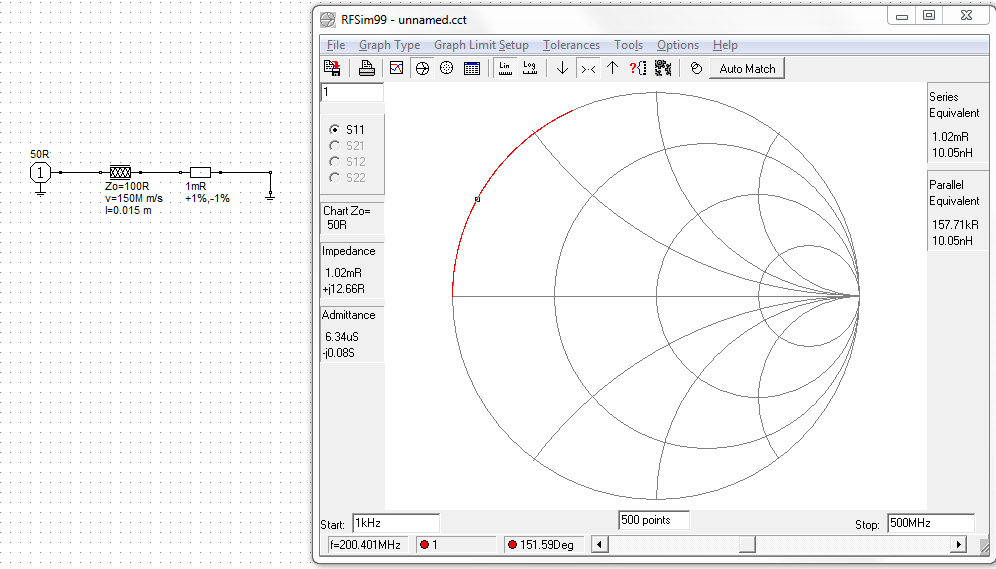Viewport: 996px width, 569px height.
Task: Click the frequency scrollbar left arrow
Action: point(600,544)
